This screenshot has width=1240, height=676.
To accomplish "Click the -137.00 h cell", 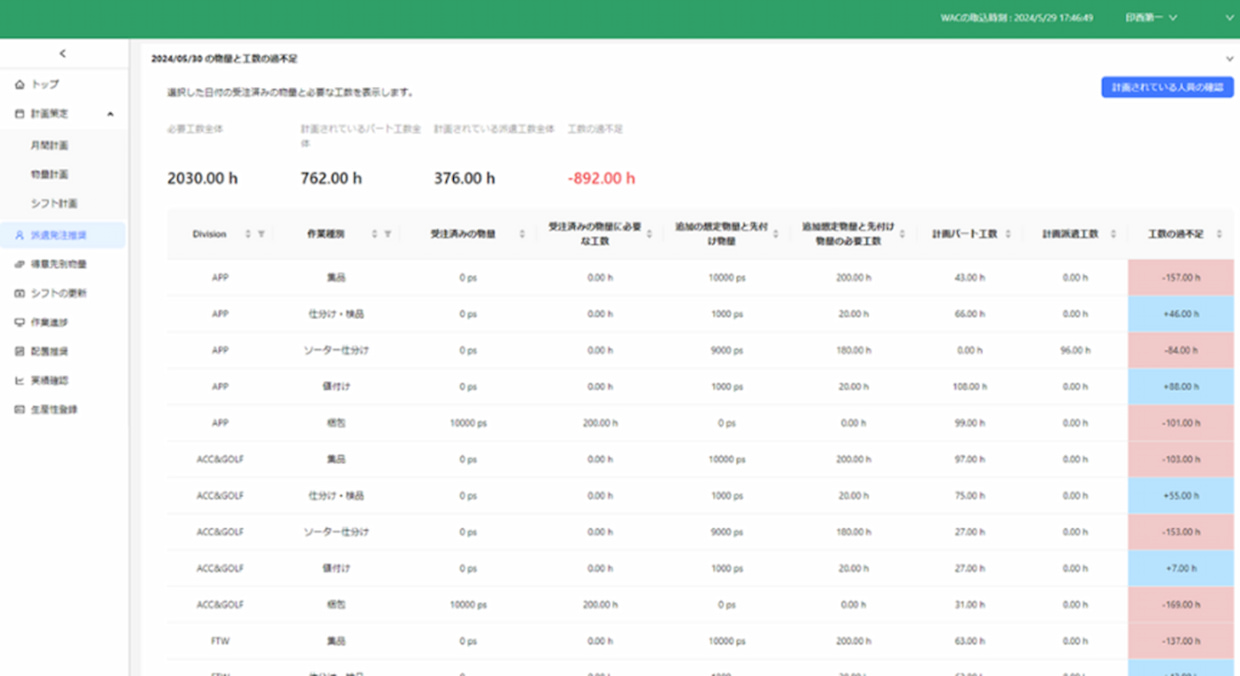I will pyautogui.click(x=1181, y=641).
